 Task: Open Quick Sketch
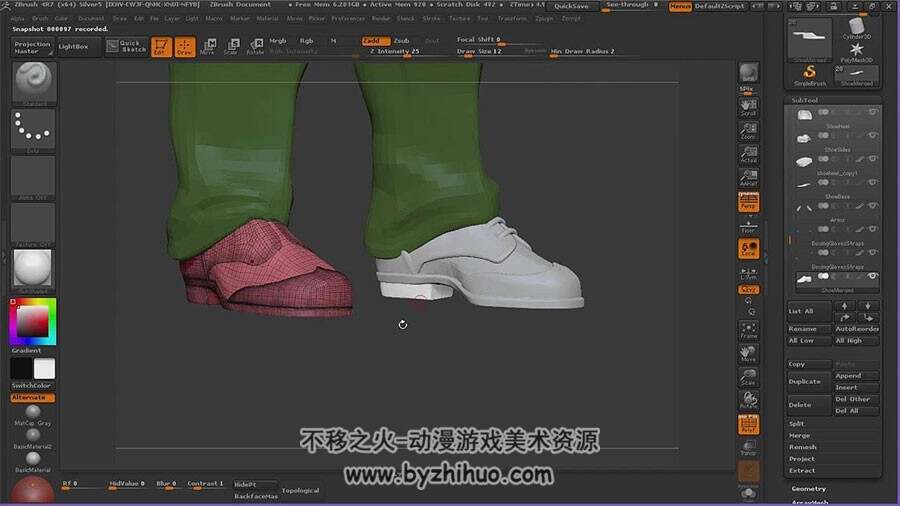coord(127,46)
